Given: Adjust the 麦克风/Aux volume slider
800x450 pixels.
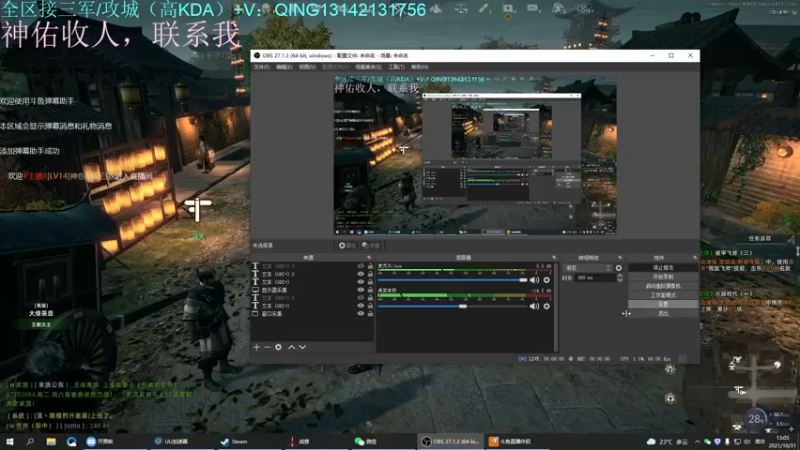Looking at the screenshot, I should 452,280.
